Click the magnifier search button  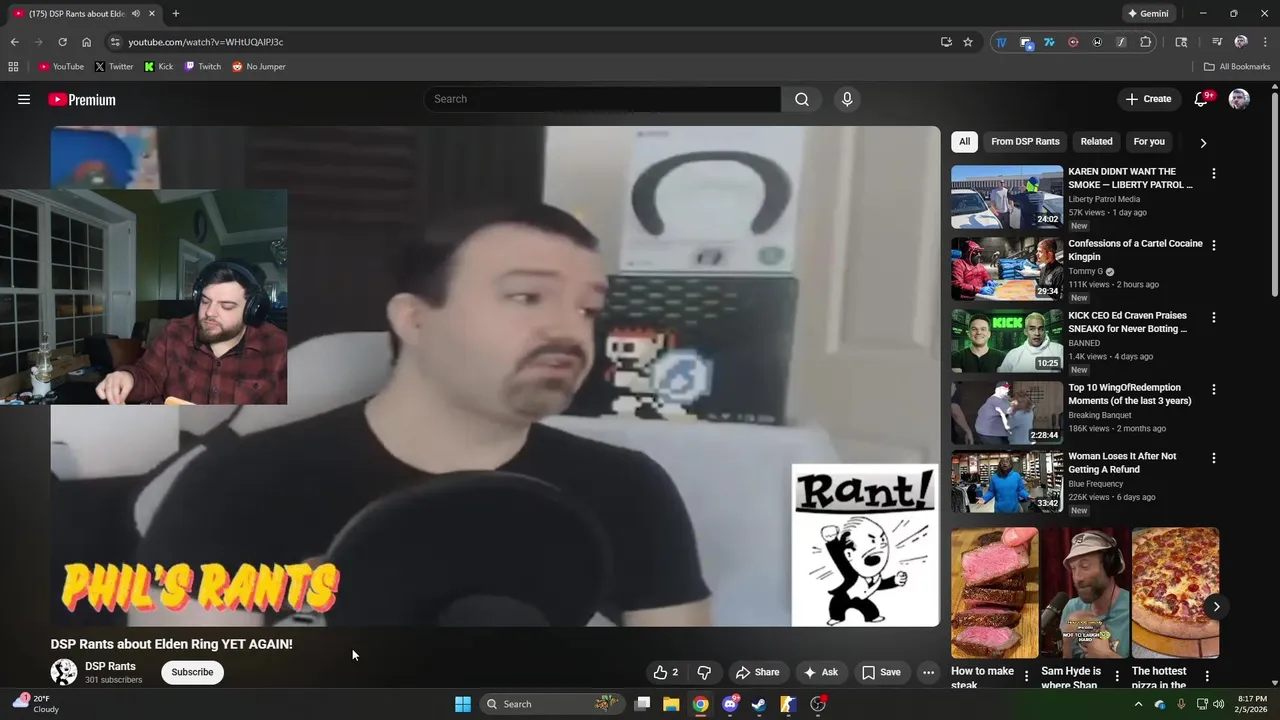[802, 99]
